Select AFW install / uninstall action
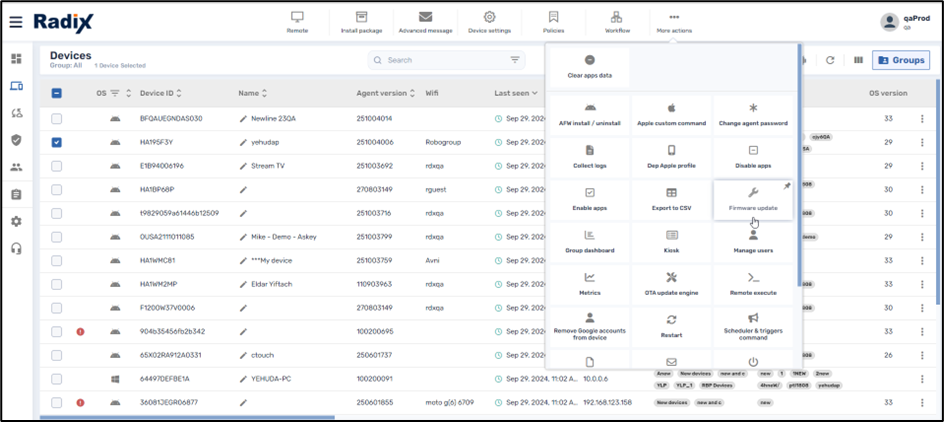The height and width of the screenshot is (422, 944). (x=590, y=115)
